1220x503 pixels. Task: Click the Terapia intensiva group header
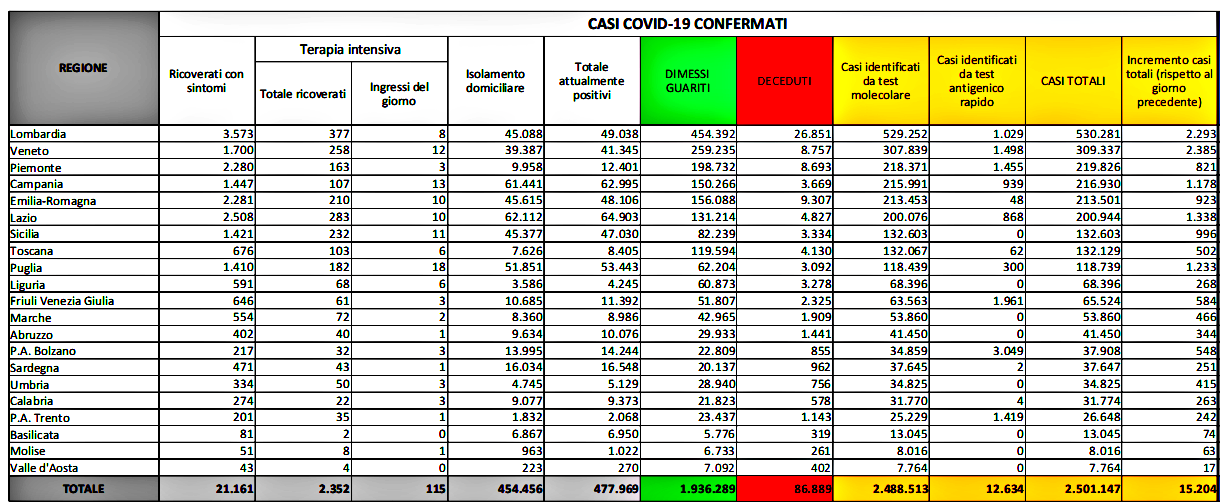coord(350,49)
